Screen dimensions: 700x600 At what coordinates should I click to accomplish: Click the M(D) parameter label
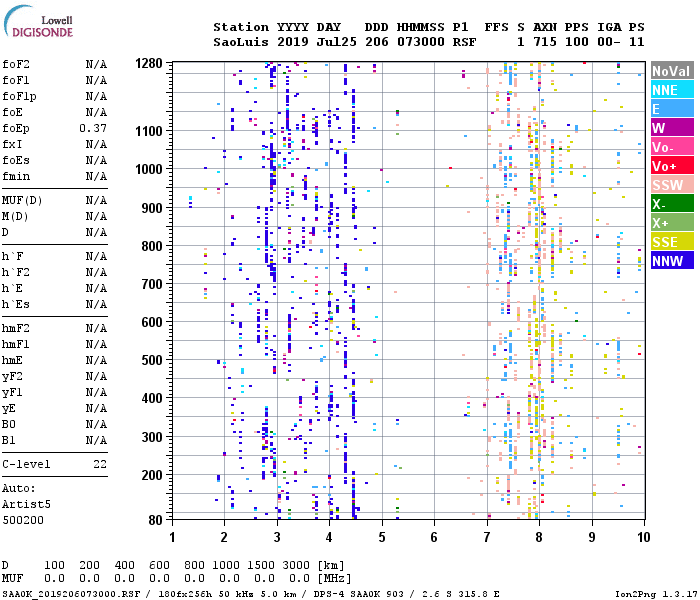16,217
